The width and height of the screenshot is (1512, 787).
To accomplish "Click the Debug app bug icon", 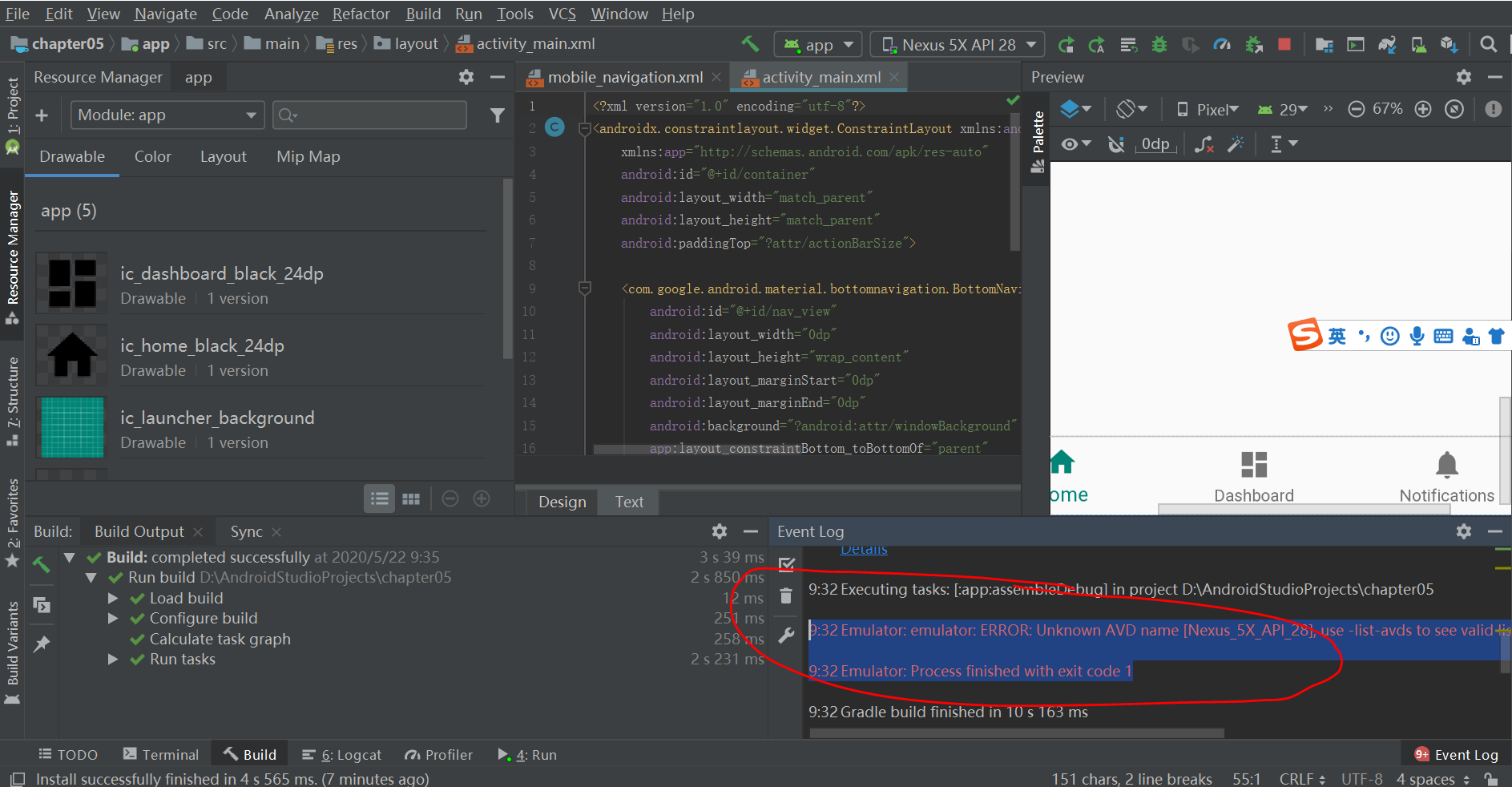I will click(x=1159, y=45).
